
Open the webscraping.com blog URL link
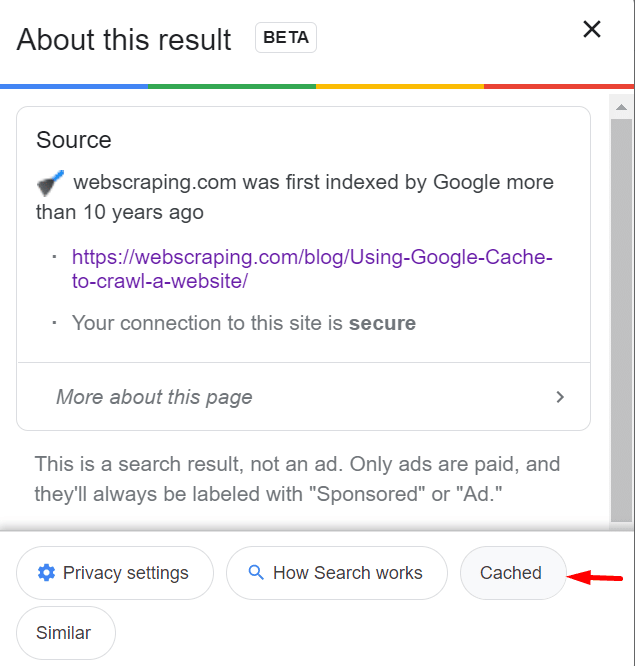click(311, 269)
